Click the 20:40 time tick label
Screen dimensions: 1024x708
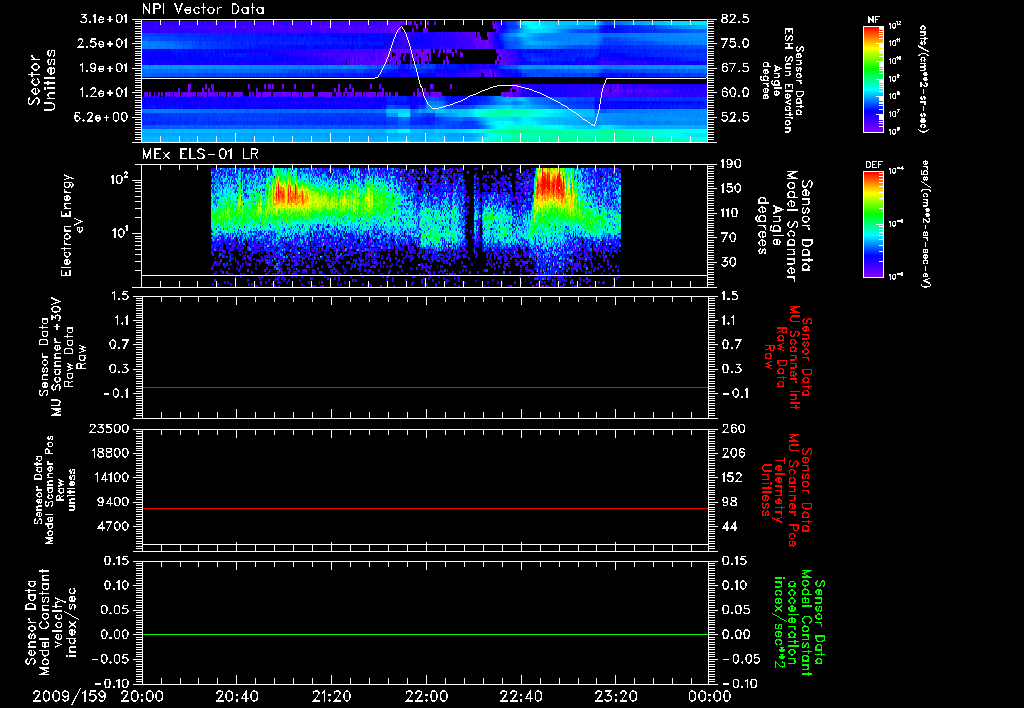point(236,696)
